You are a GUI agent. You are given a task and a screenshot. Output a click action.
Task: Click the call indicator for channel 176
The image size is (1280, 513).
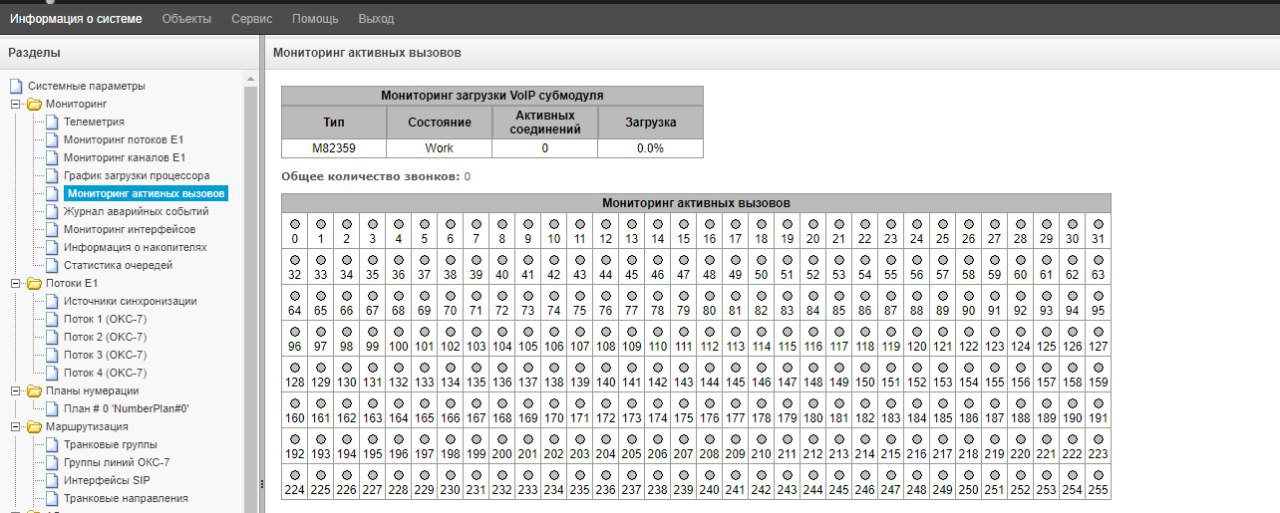pos(709,403)
